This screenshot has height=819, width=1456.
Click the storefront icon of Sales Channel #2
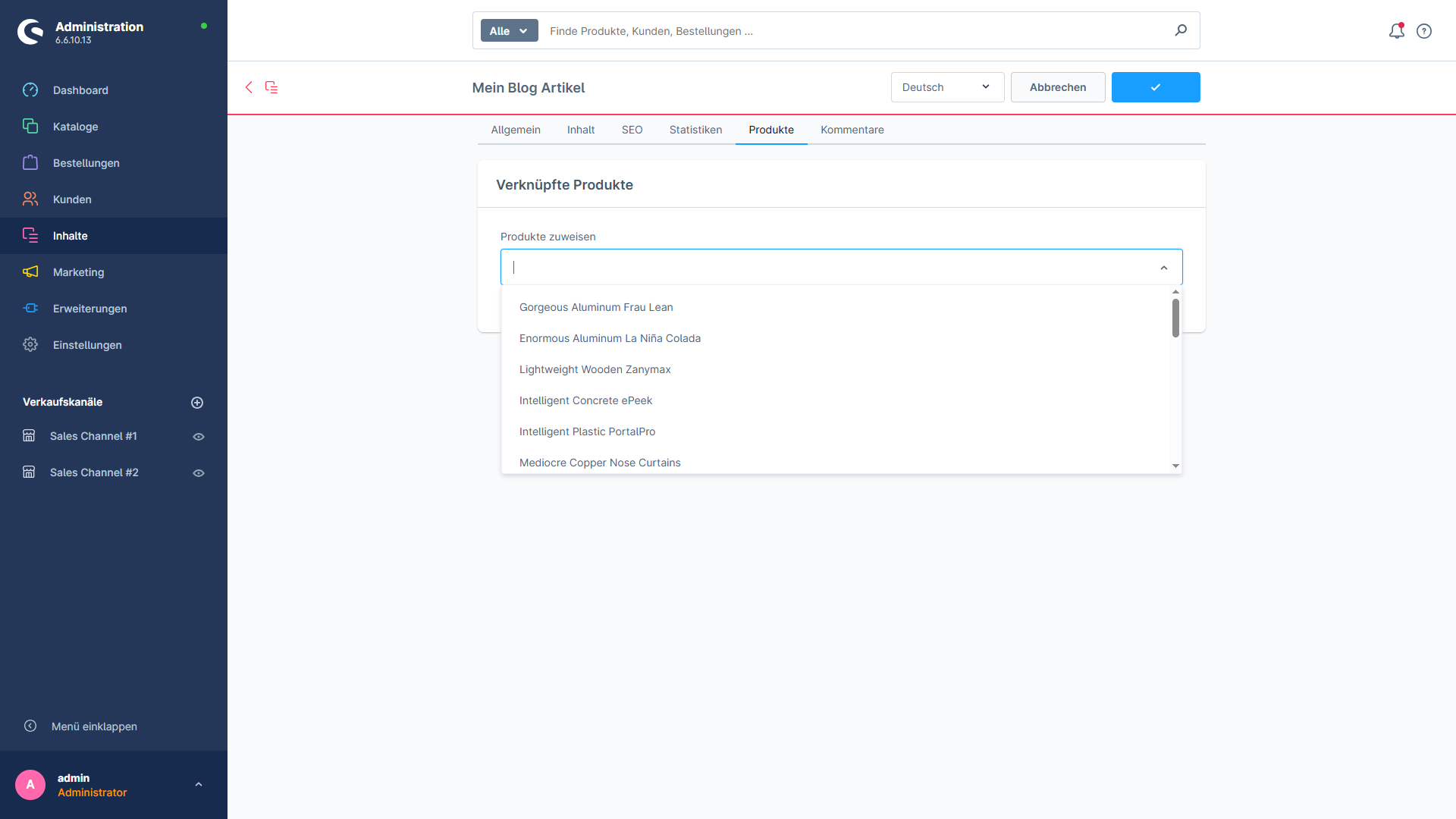coord(29,472)
